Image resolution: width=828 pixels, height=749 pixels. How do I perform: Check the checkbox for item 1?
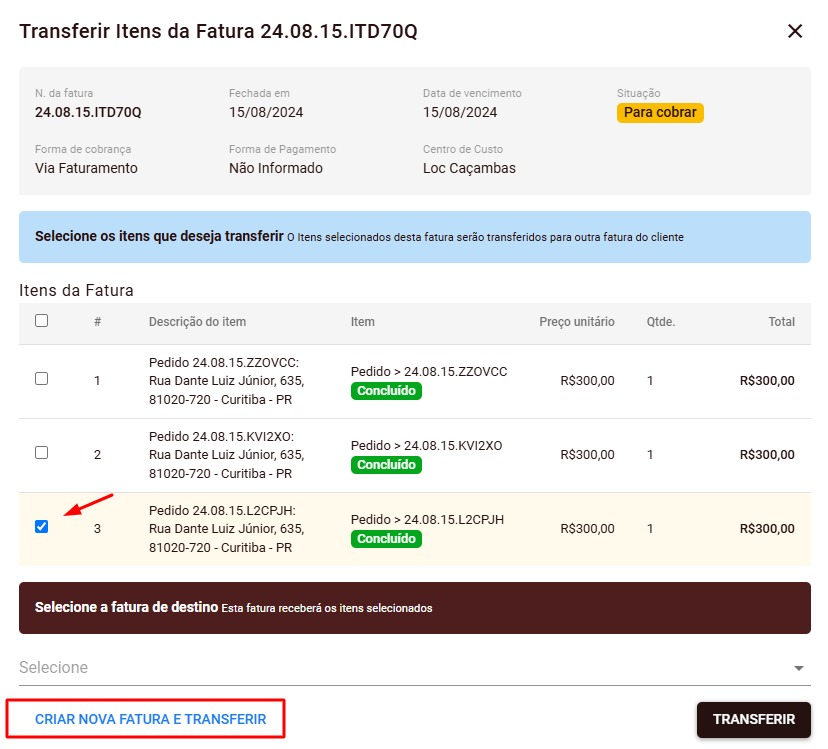(x=41, y=379)
